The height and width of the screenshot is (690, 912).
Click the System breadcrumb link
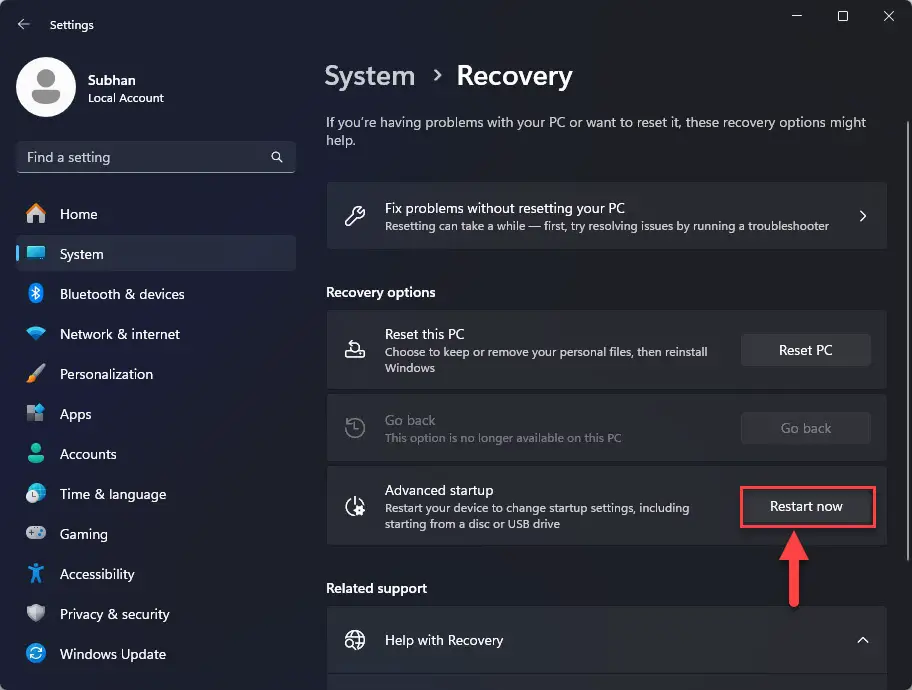point(369,76)
